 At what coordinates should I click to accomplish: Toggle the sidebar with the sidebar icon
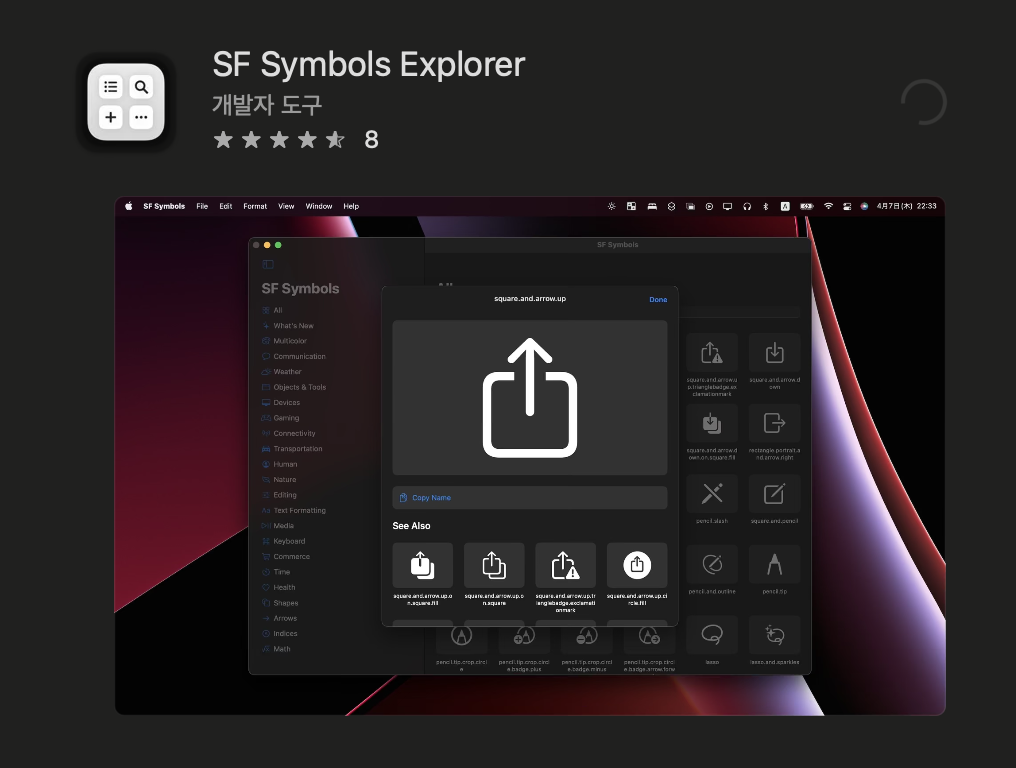pyautogui.click(x=268, y=264)
